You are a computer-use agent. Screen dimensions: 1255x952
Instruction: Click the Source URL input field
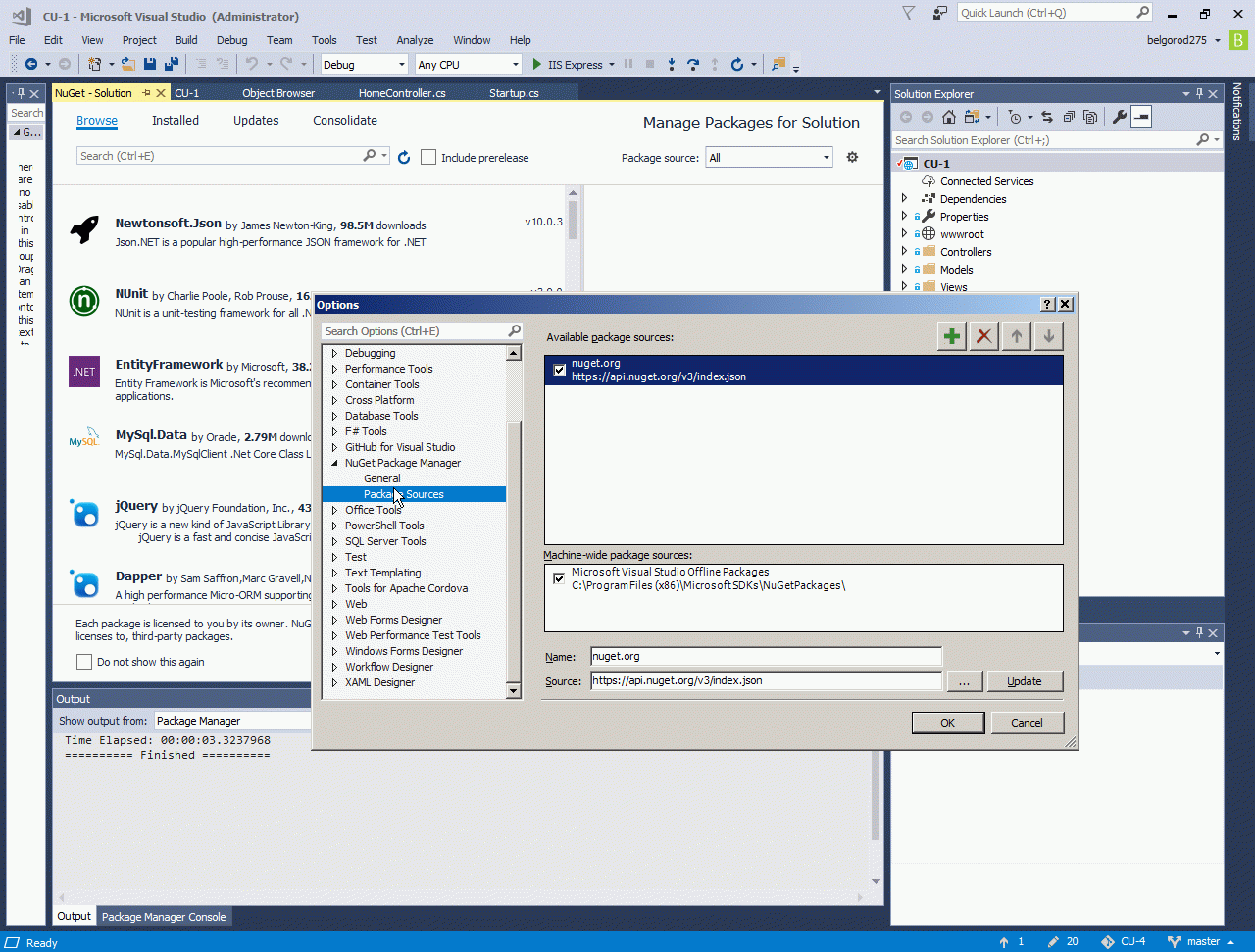(766, 680)
